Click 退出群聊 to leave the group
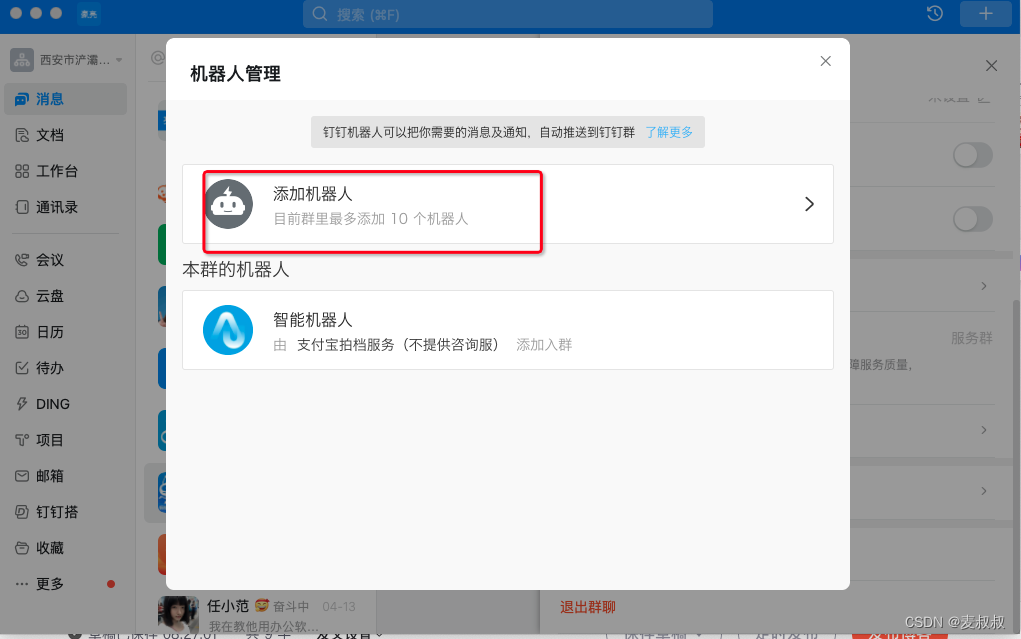 [x=587, y=607]
